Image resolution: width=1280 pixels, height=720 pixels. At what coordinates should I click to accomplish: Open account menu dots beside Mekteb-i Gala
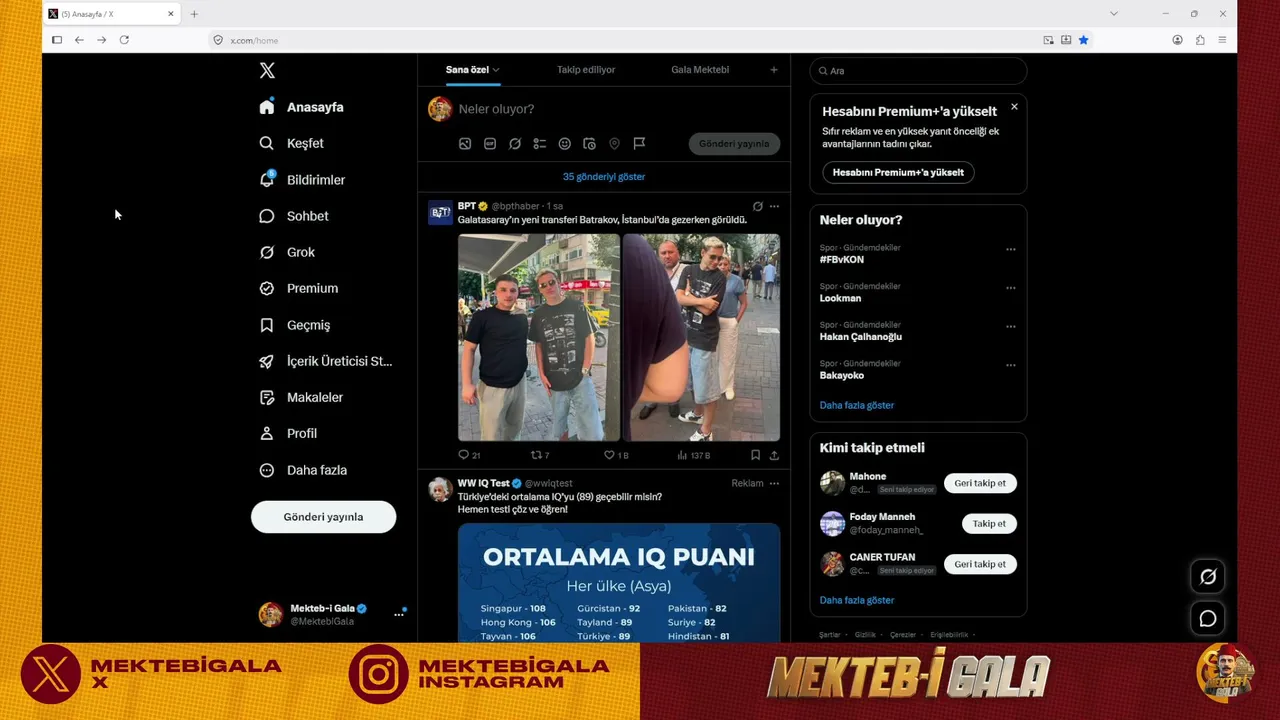(399, 614)
